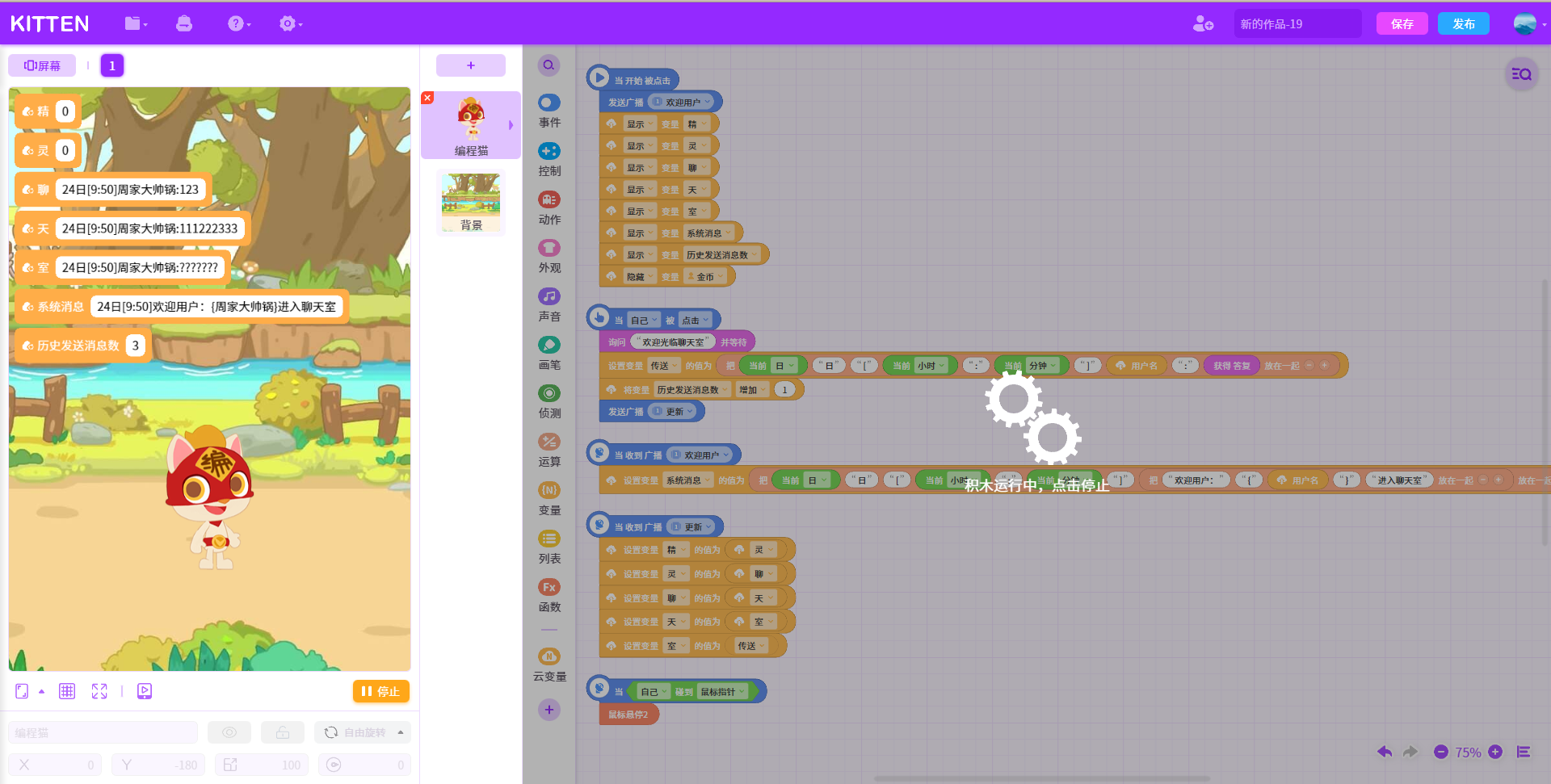Click the 发布 button

[1464, 24]
